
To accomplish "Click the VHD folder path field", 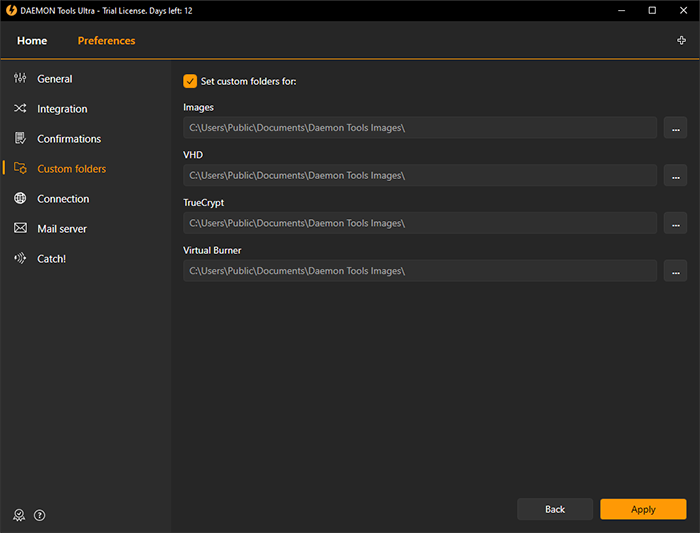I will pyautogui.click(x=420, y=175).
